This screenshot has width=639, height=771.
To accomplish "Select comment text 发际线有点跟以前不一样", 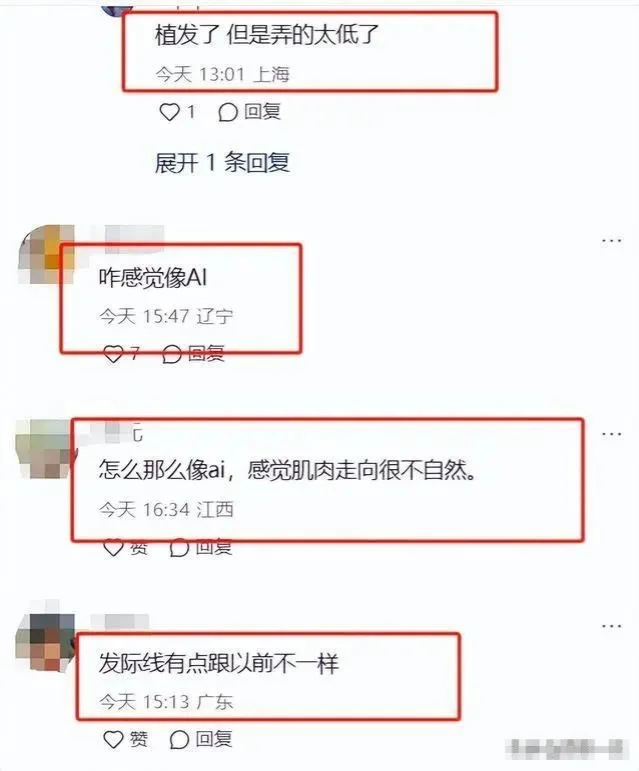I will tap(219, 663).
